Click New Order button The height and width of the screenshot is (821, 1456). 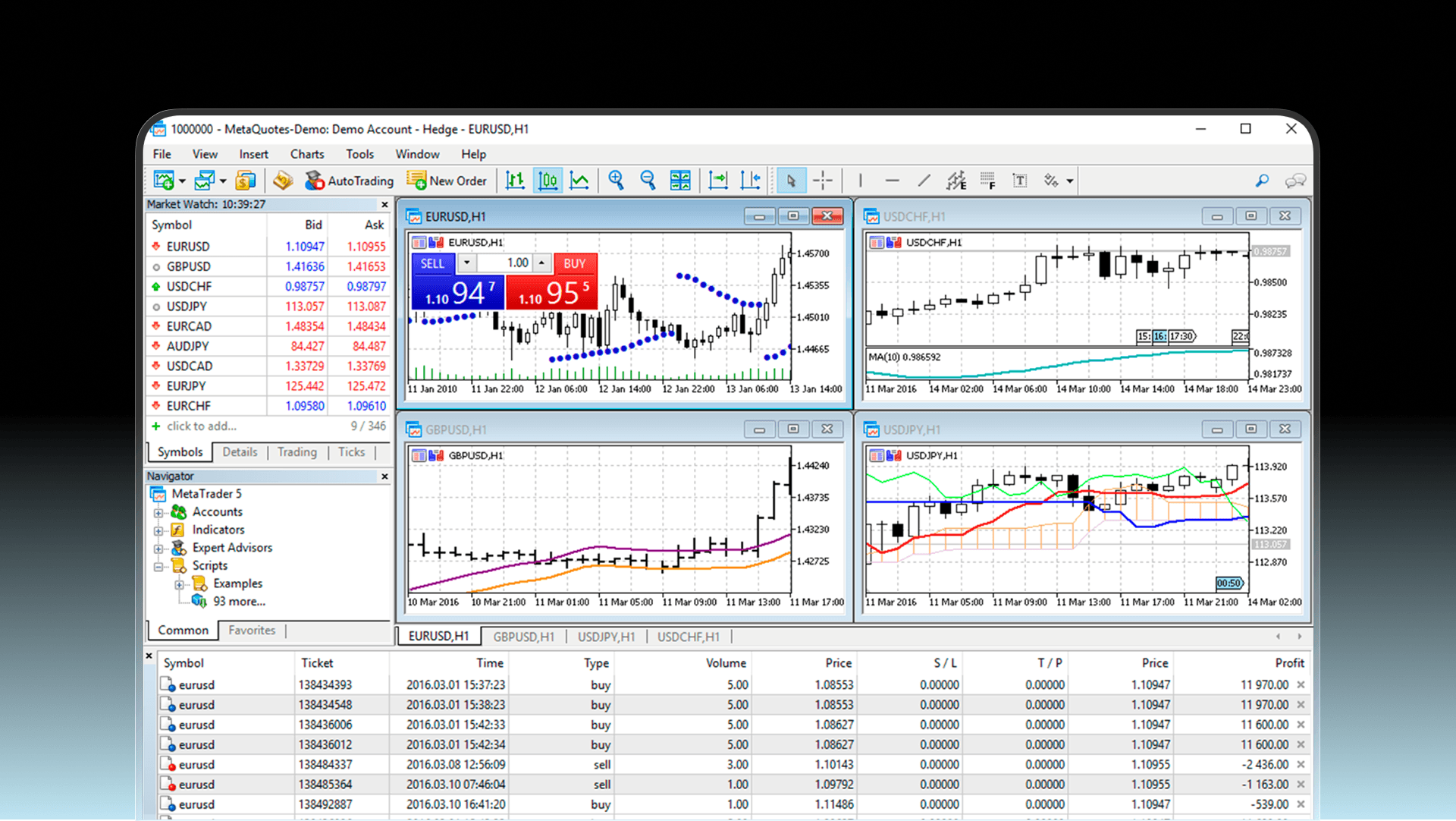[x=447, y=181]
